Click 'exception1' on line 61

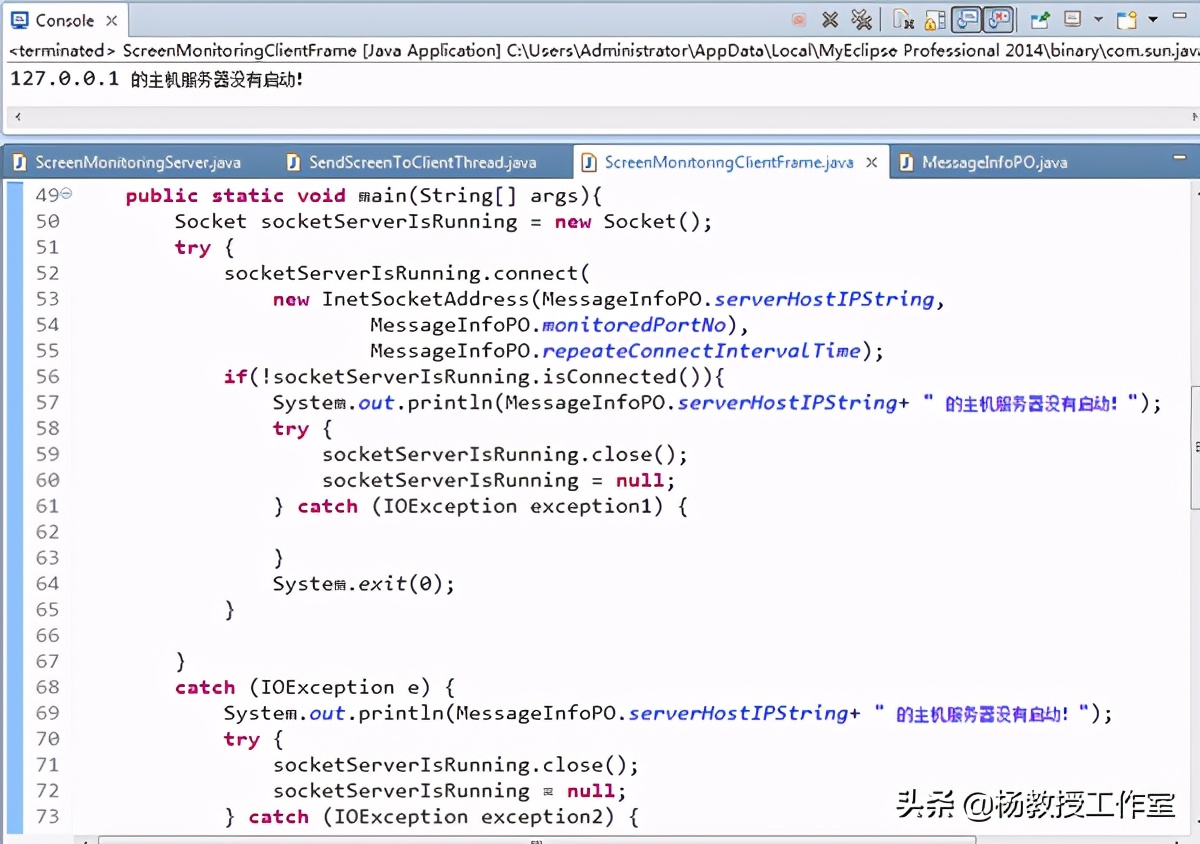[x=590, y=507]
